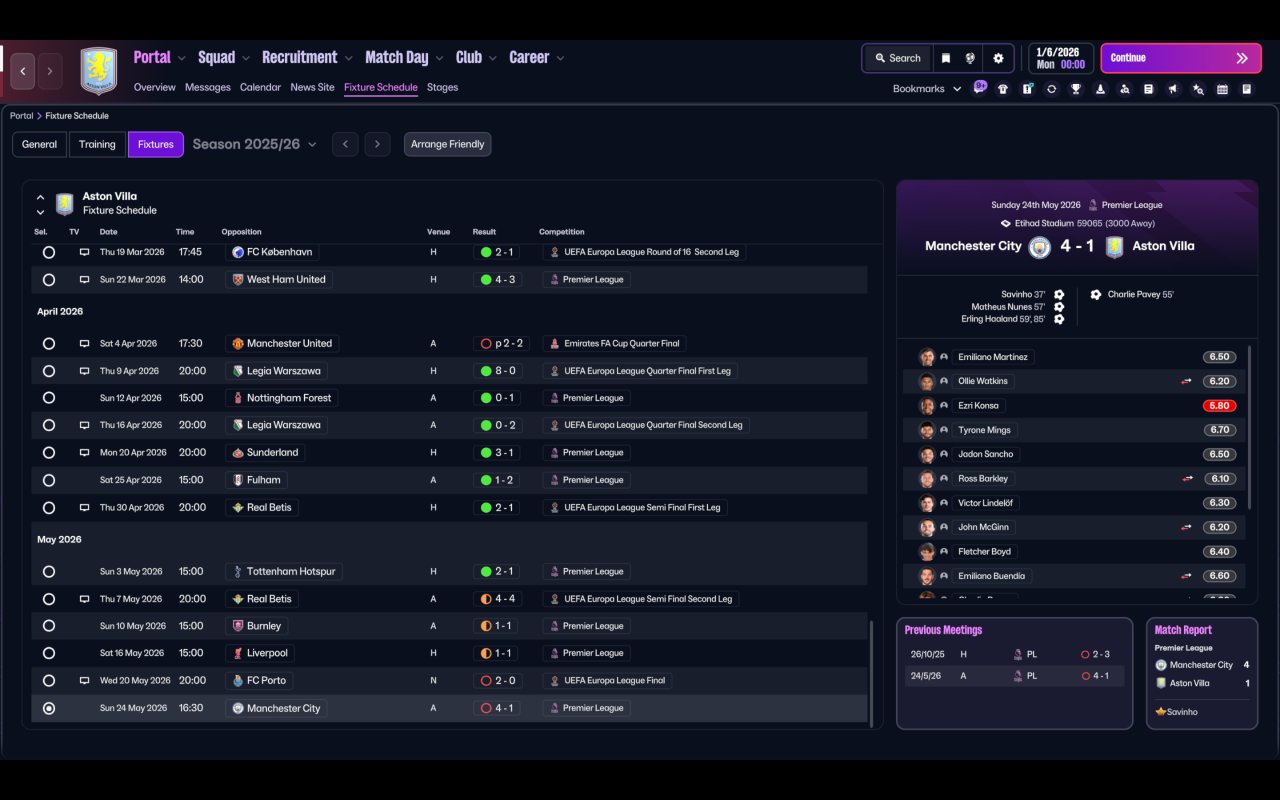Open the Portal menu
This screenshot has height=800, width=1280.
pyautogui.click(x=160, y=58)
